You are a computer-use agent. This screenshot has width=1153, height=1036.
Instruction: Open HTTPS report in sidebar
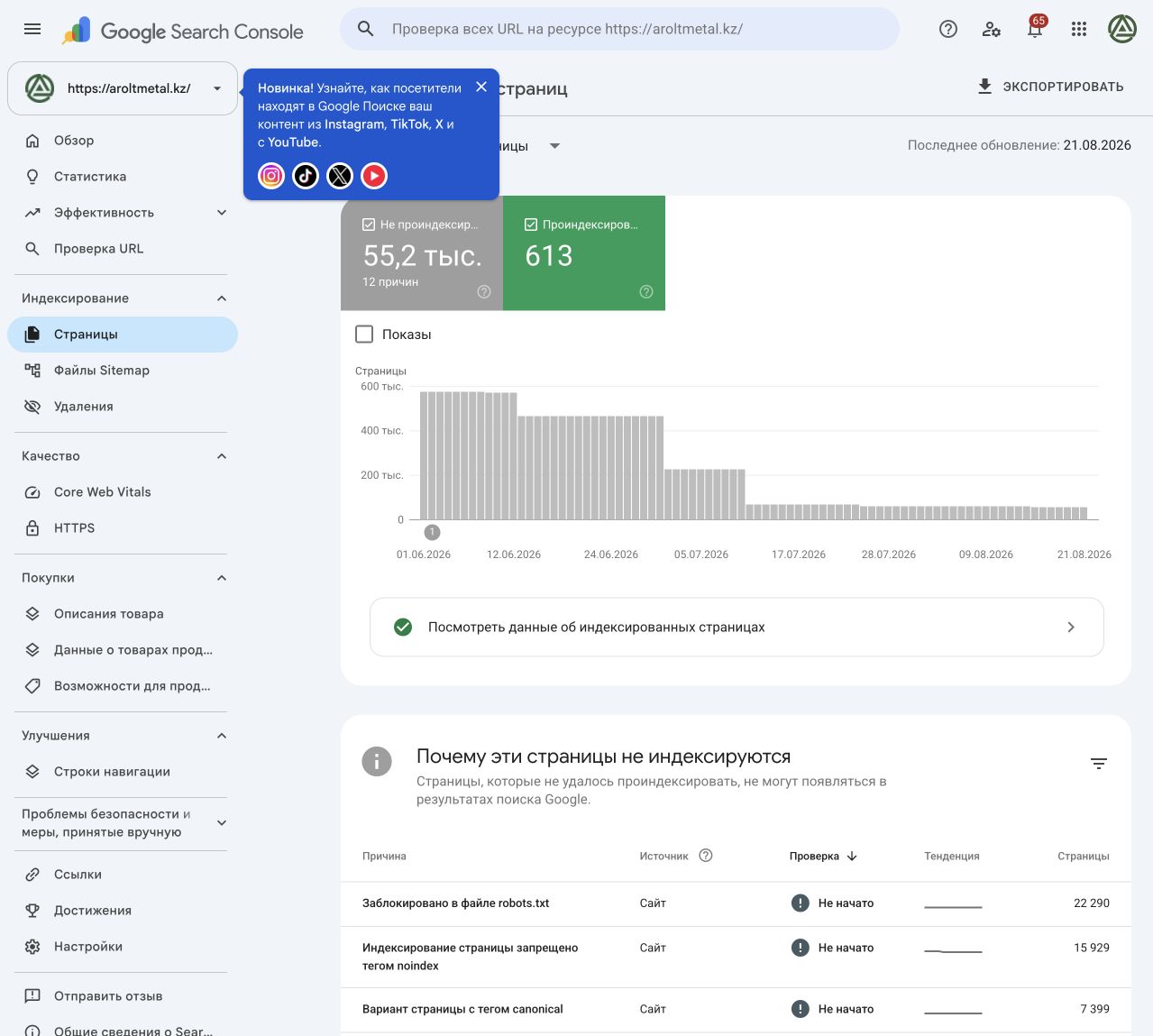point(123,528)
